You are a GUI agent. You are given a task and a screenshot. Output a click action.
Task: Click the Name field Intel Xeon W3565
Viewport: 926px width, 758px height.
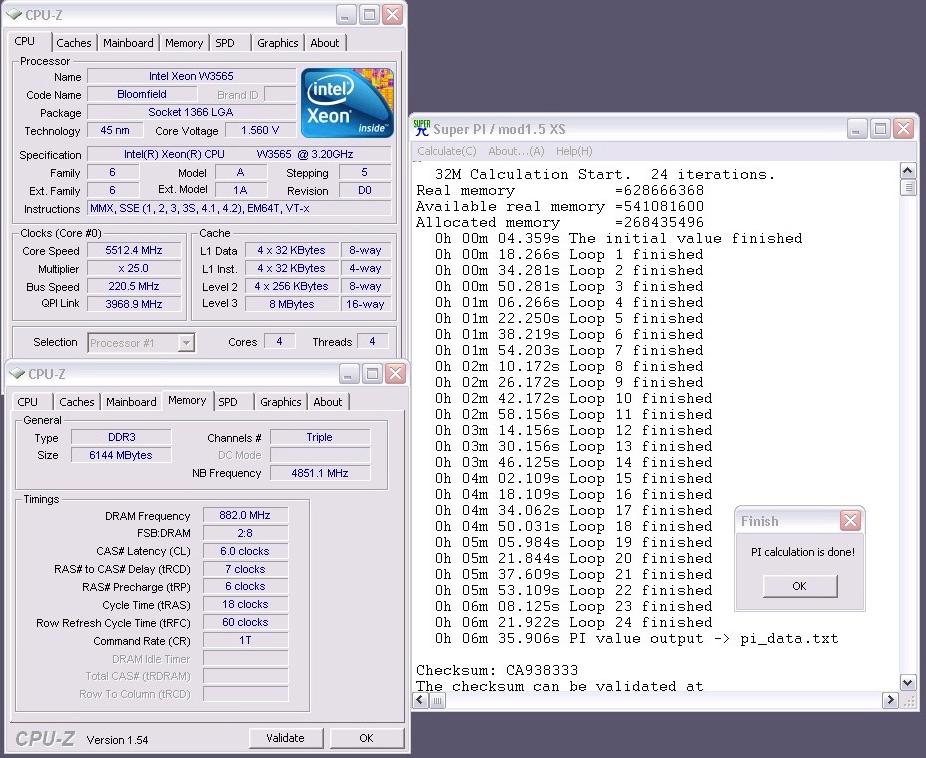(x=191, y=76)
